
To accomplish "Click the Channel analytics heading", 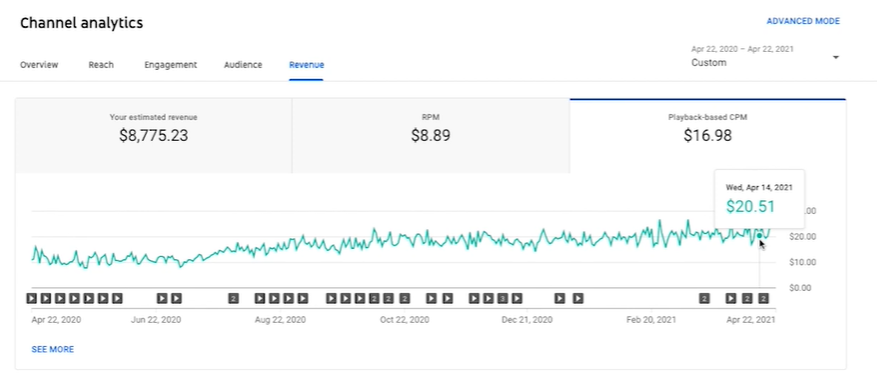I will pos(82,23).
